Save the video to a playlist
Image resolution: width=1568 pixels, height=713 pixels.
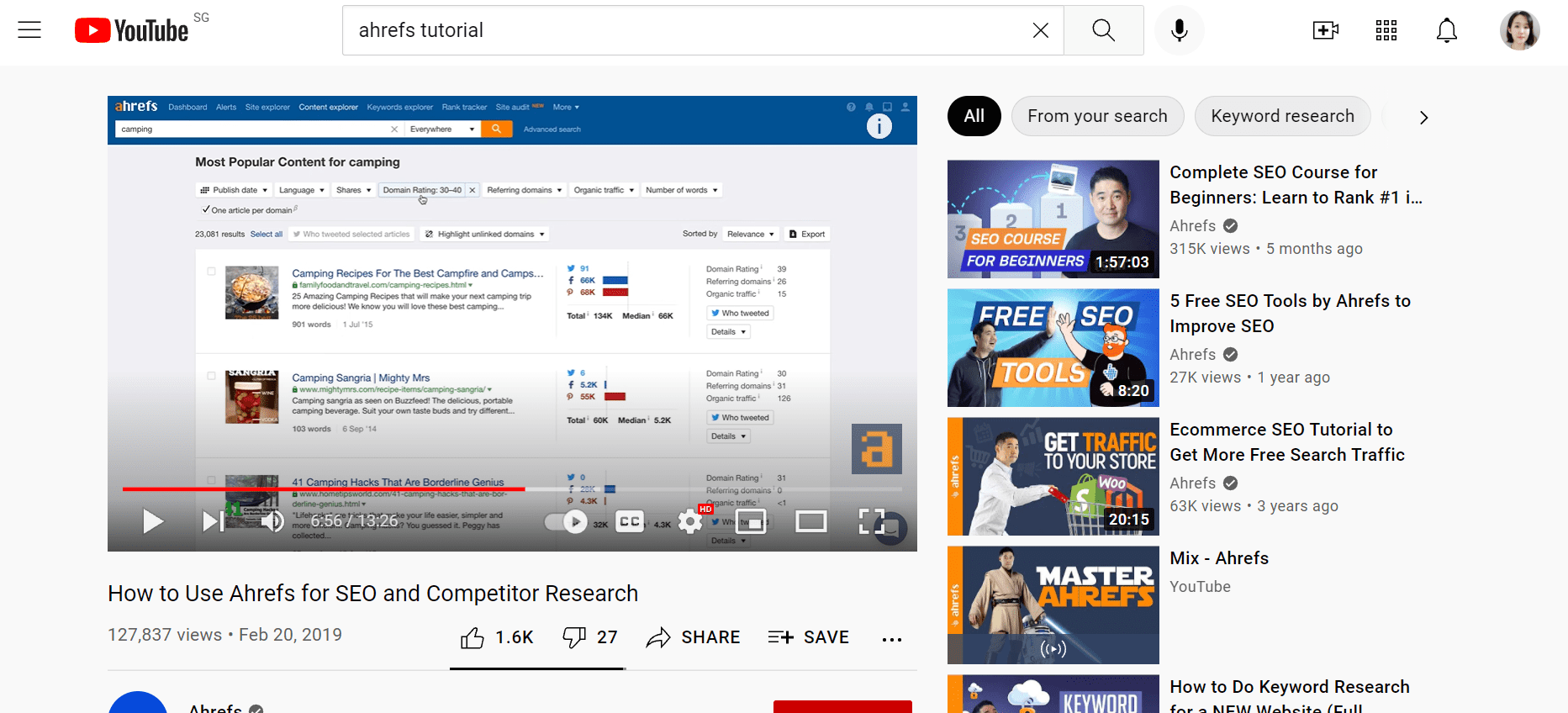pyautogui.click(x=808, y=638)
